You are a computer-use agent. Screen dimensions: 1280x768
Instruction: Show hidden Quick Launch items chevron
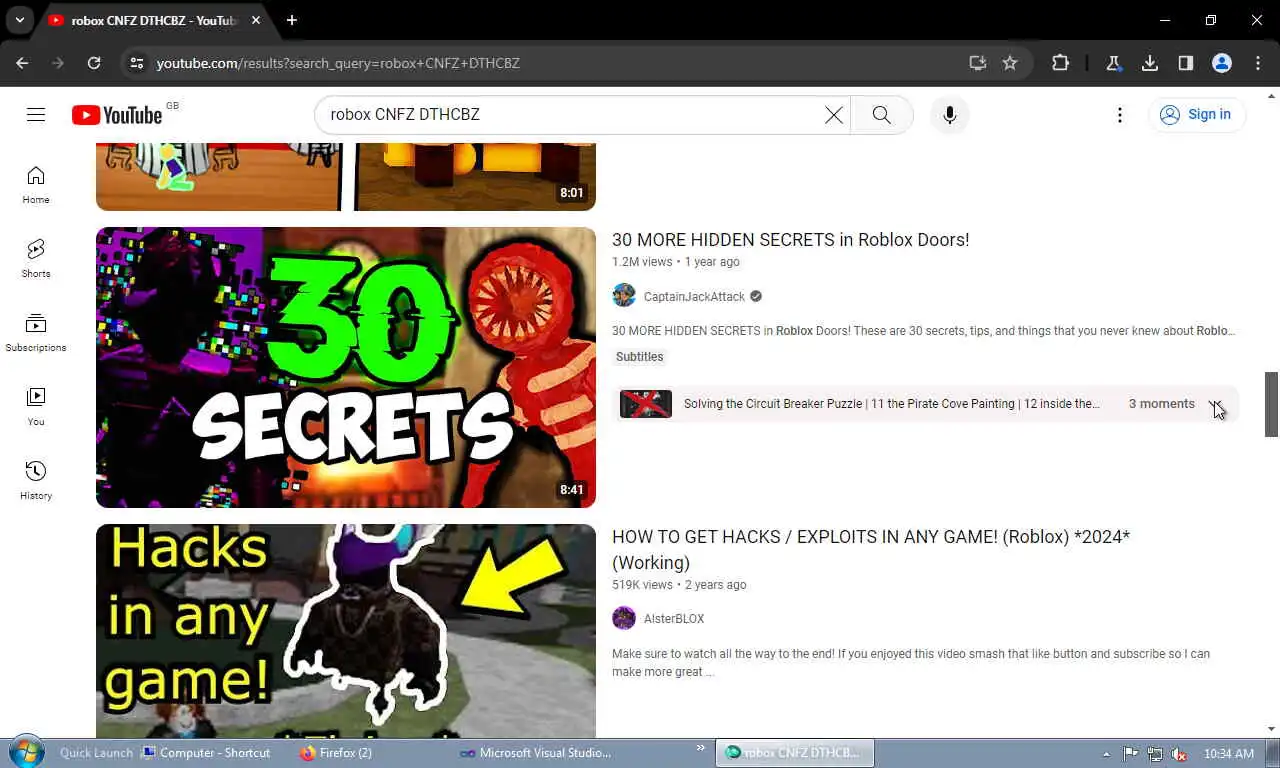coord(701,748)
